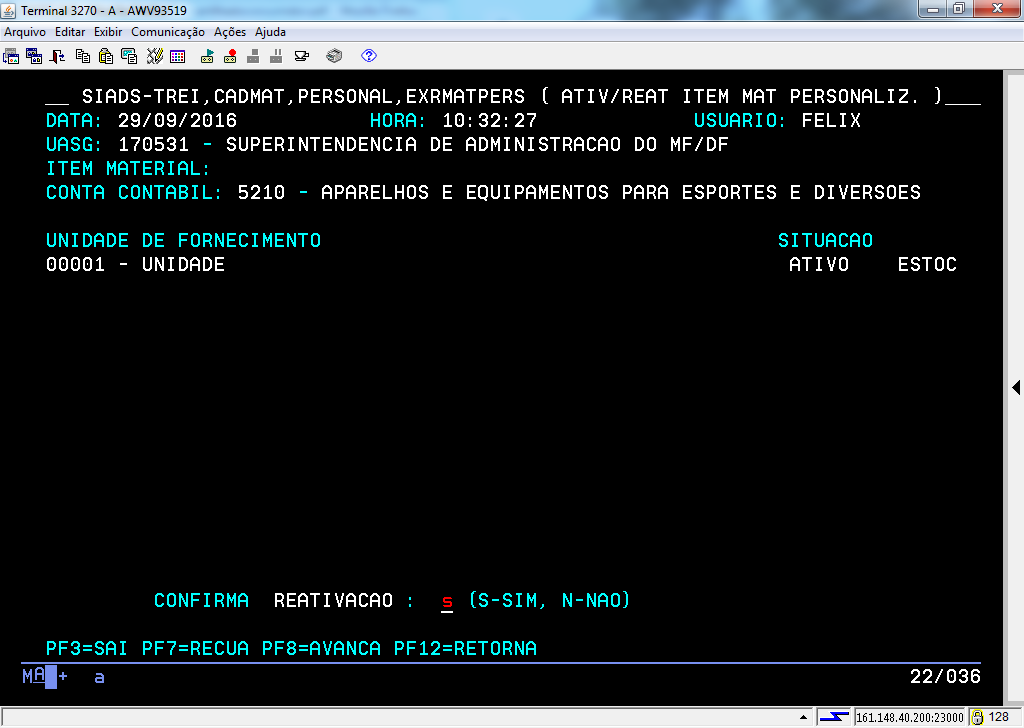
Task: Click the disconnect door-with-arrows icon
Action: (57, 56)
